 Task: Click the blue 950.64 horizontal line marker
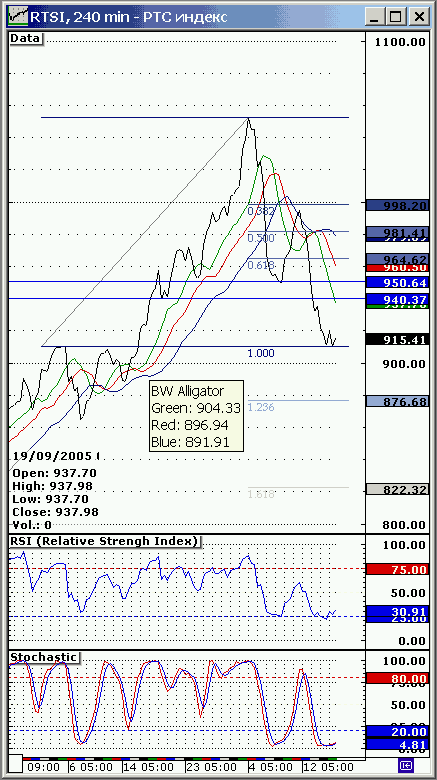tap(397, 283)
